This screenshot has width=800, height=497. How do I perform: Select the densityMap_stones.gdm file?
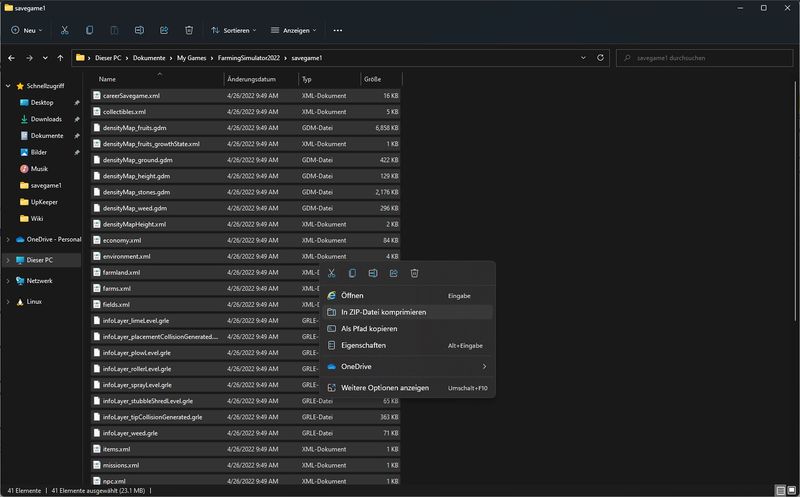pos(245,192)
